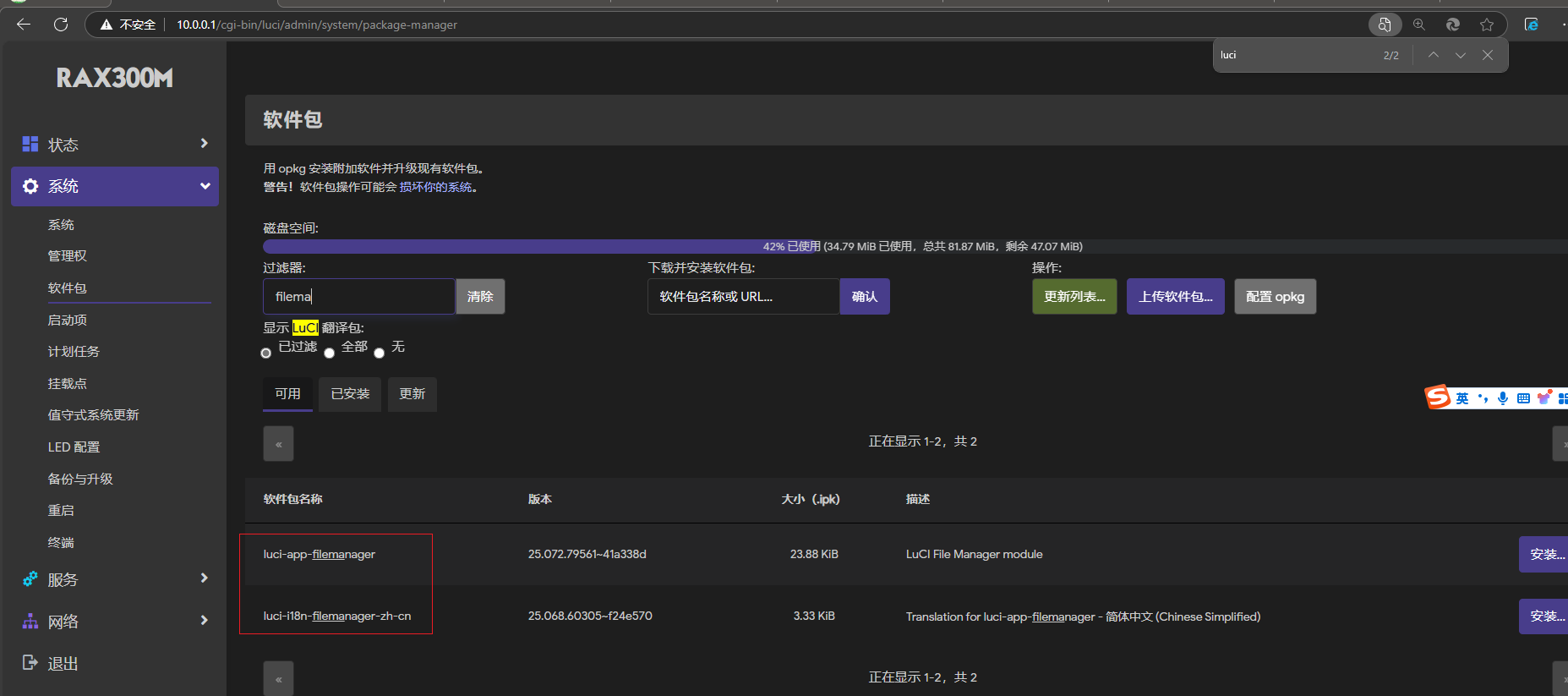Open 终端 page

[x=61, y=543]
